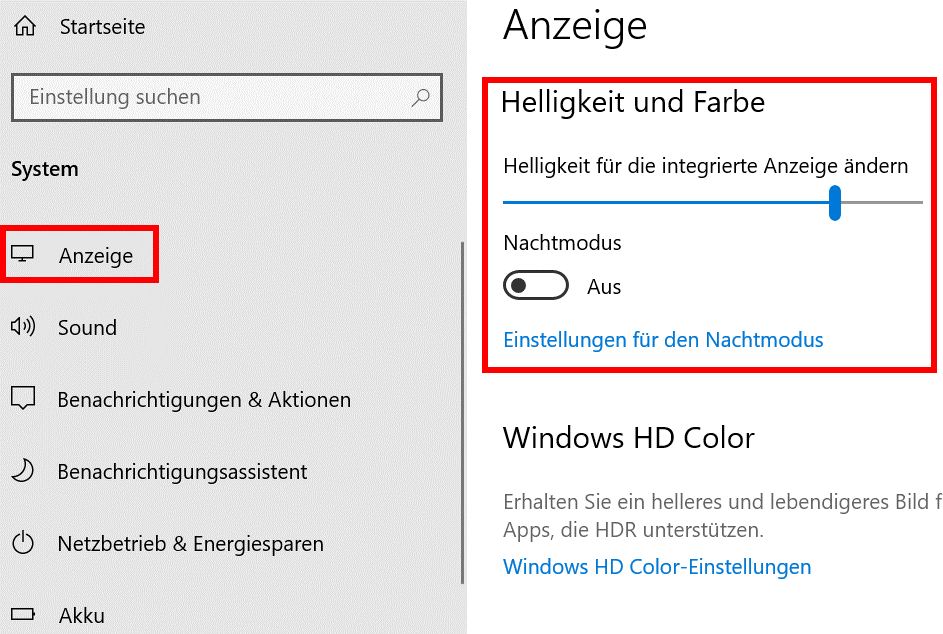Click the Benachrichtigungsassistent moon icon

pyautogui.click(x=23, y=470)
